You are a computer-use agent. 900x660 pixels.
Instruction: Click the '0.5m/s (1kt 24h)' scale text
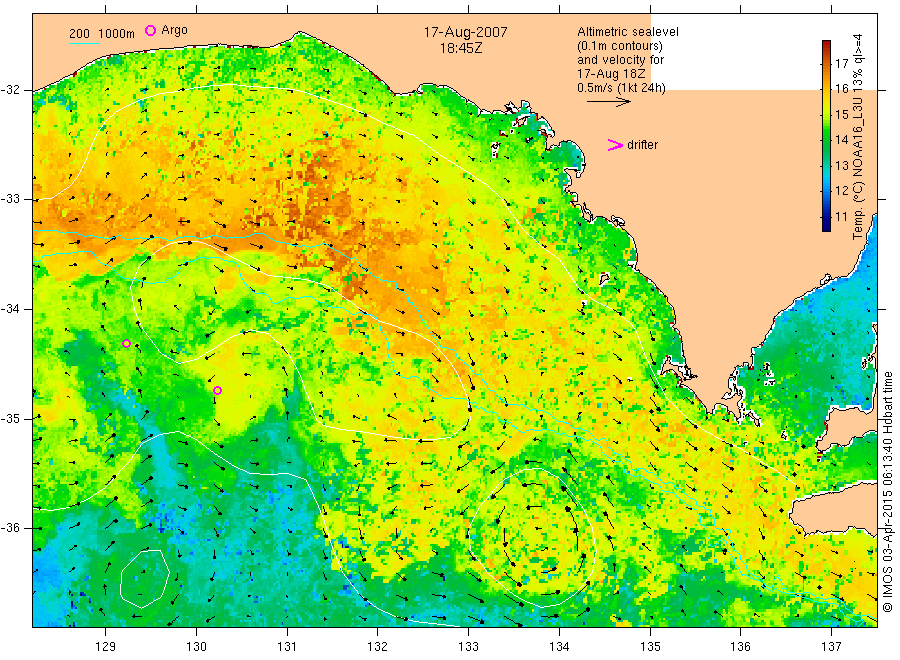[x=621, y=88]
